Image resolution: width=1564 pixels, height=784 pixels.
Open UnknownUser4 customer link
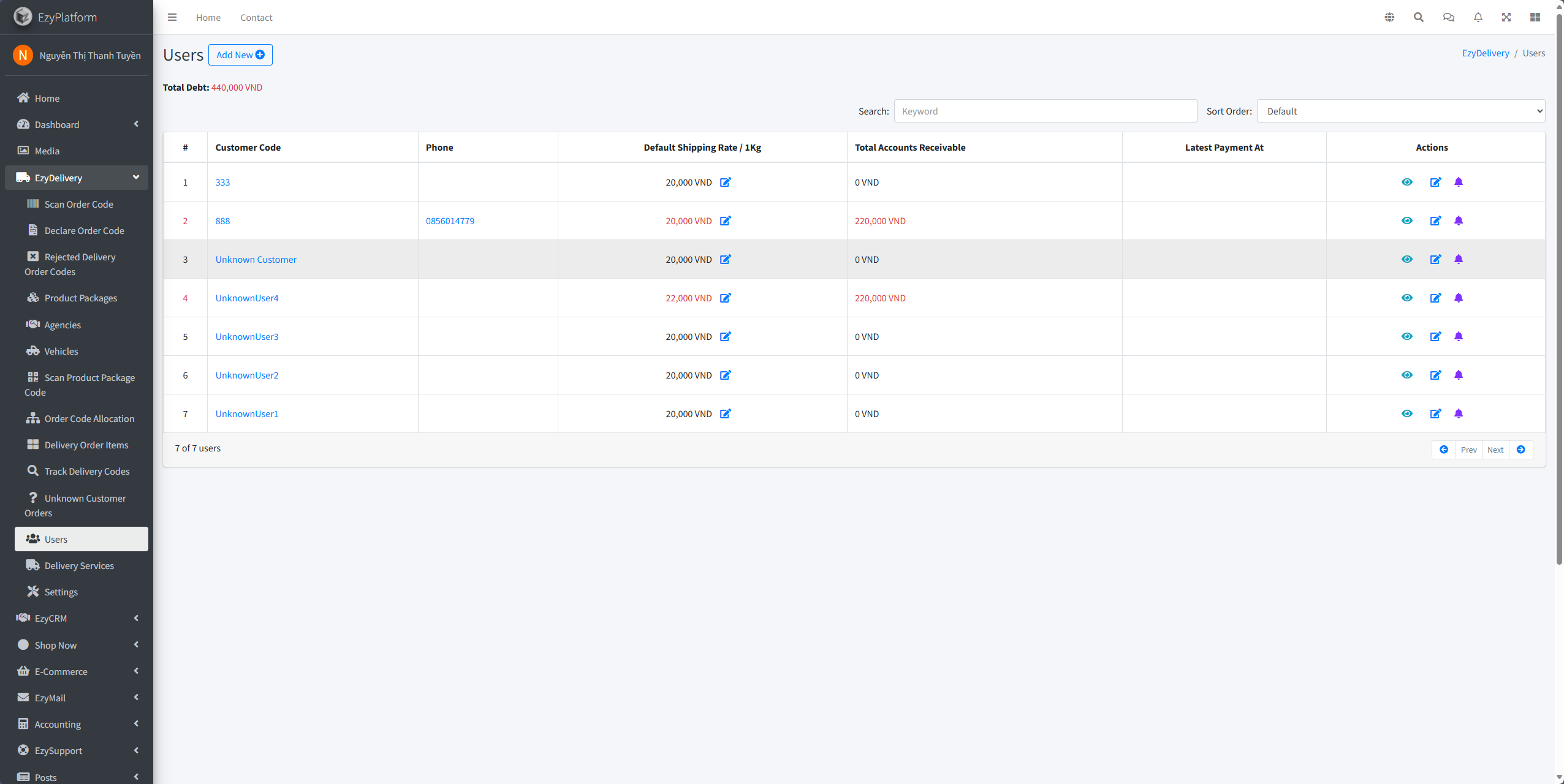[247, 298]
